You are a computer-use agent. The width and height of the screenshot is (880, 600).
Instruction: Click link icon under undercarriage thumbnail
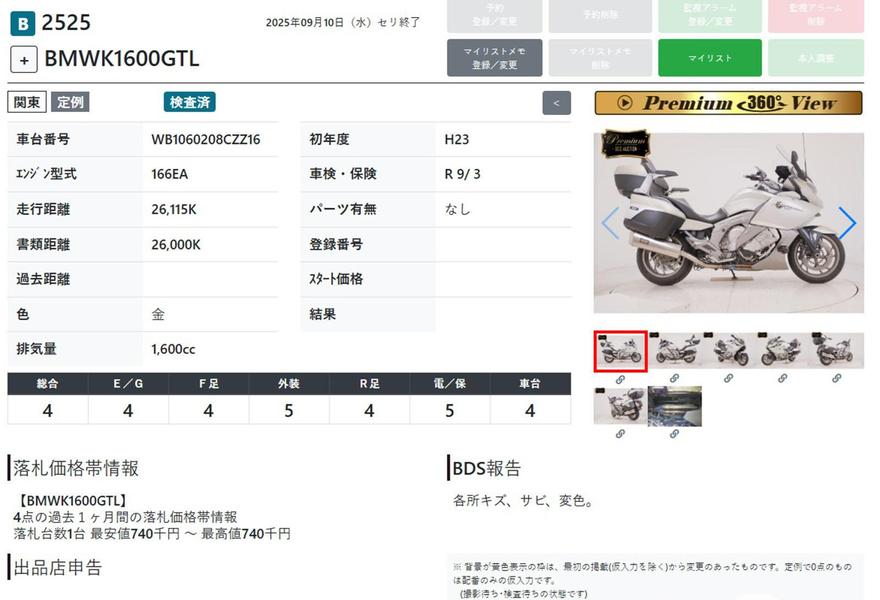tap(674, 433)
